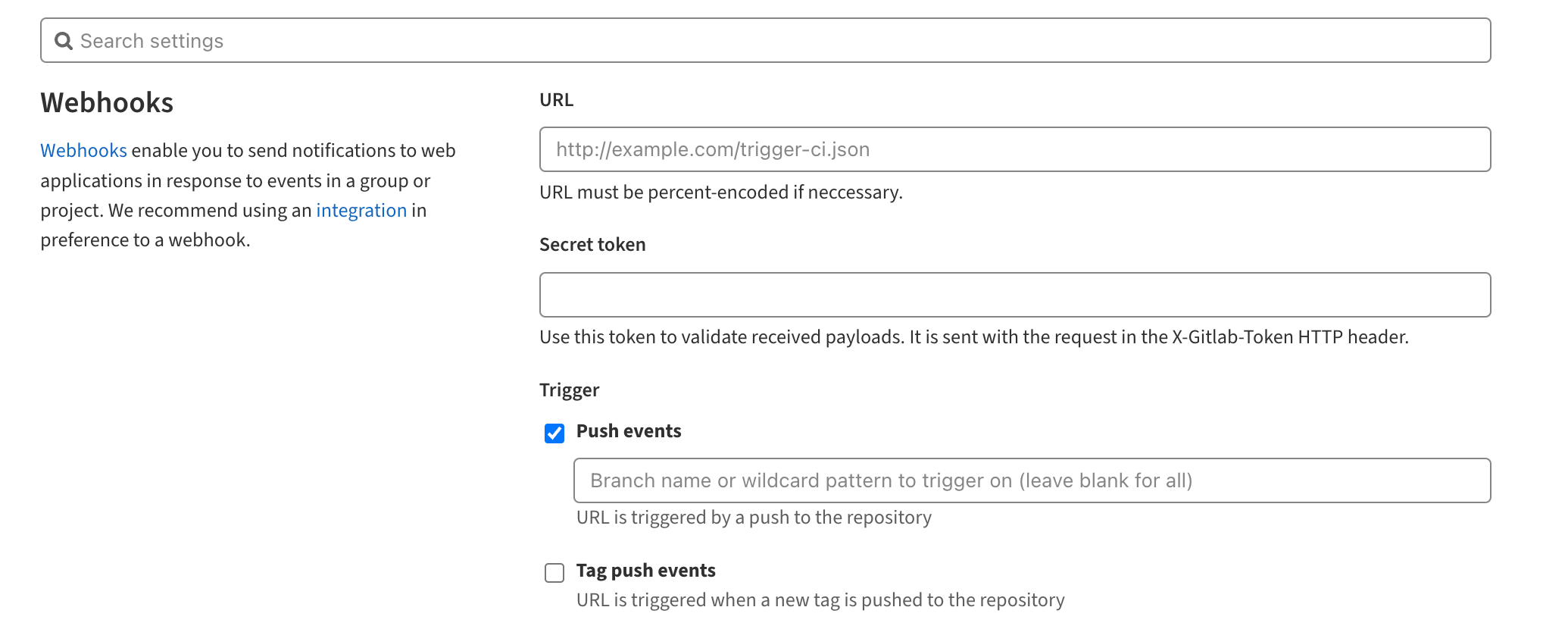Click the Webhooks section heading
The image size is (1568, 629).
(x=107, y=103)
